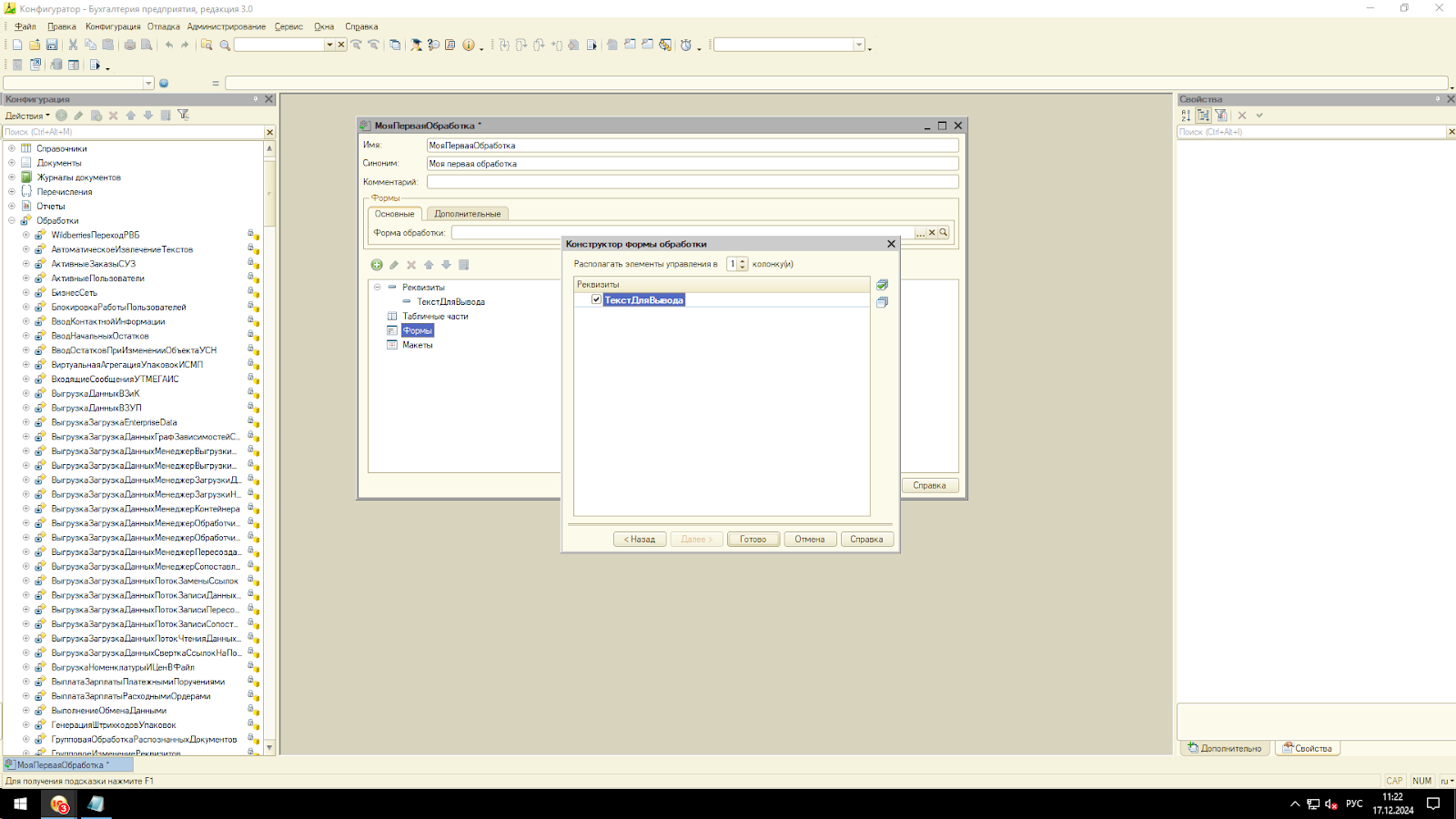Click alphabetical sort icon in Свойства panel
The height and width of the screenshot is (819, 1456).
(x=1186, y=116)
